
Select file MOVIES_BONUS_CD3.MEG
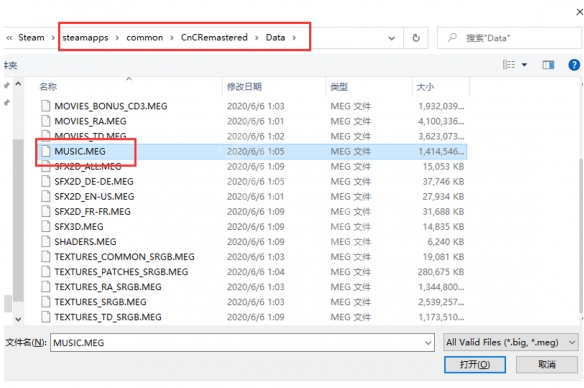point(111,106)
